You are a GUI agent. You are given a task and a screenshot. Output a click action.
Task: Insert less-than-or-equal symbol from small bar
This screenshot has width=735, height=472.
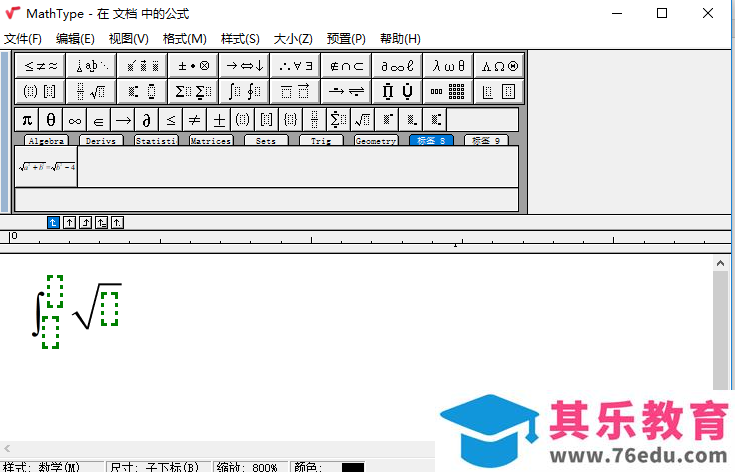click(x=171, y=120)
